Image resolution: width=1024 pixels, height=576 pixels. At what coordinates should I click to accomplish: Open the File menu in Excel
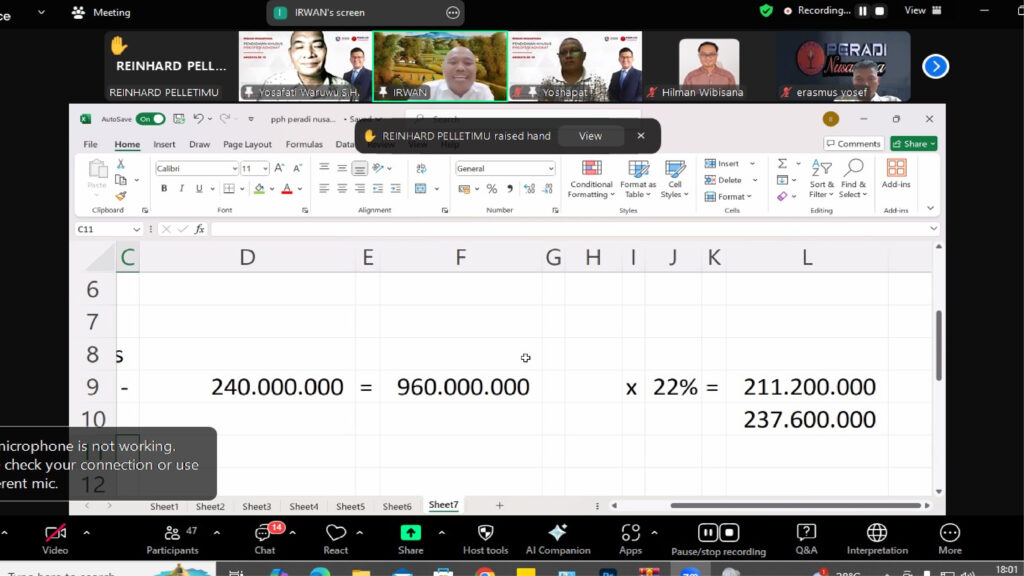coord(90,144)
